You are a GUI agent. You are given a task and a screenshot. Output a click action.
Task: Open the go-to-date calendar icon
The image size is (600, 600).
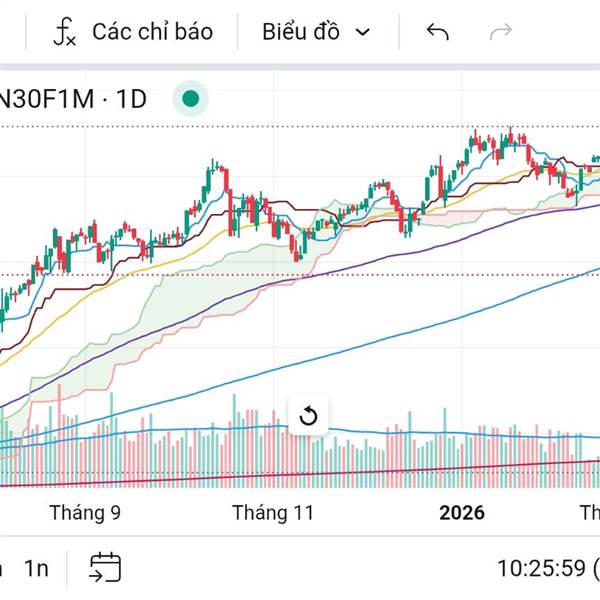(x=105, y=567)
